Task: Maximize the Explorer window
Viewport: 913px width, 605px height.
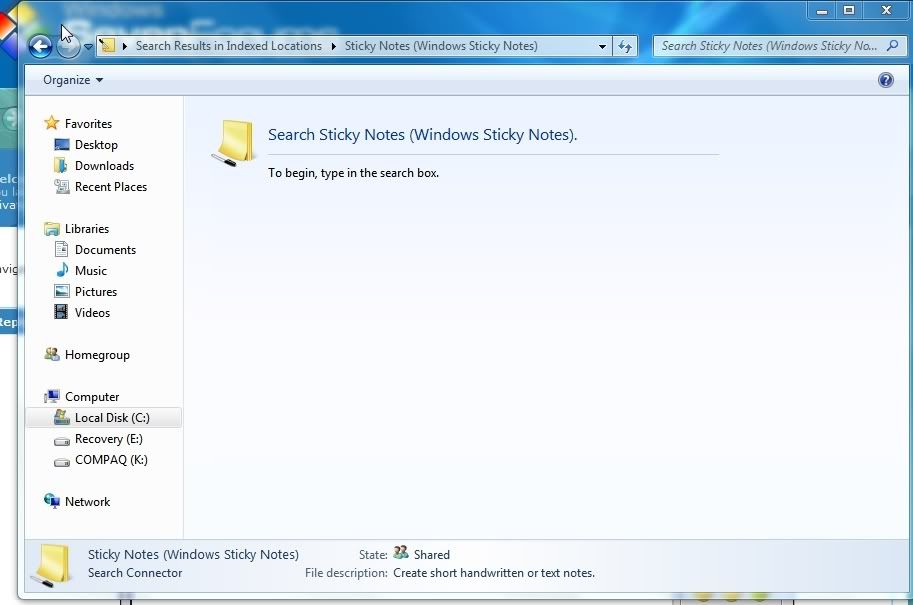Action: pyautogui.click(x=849, y=10)
